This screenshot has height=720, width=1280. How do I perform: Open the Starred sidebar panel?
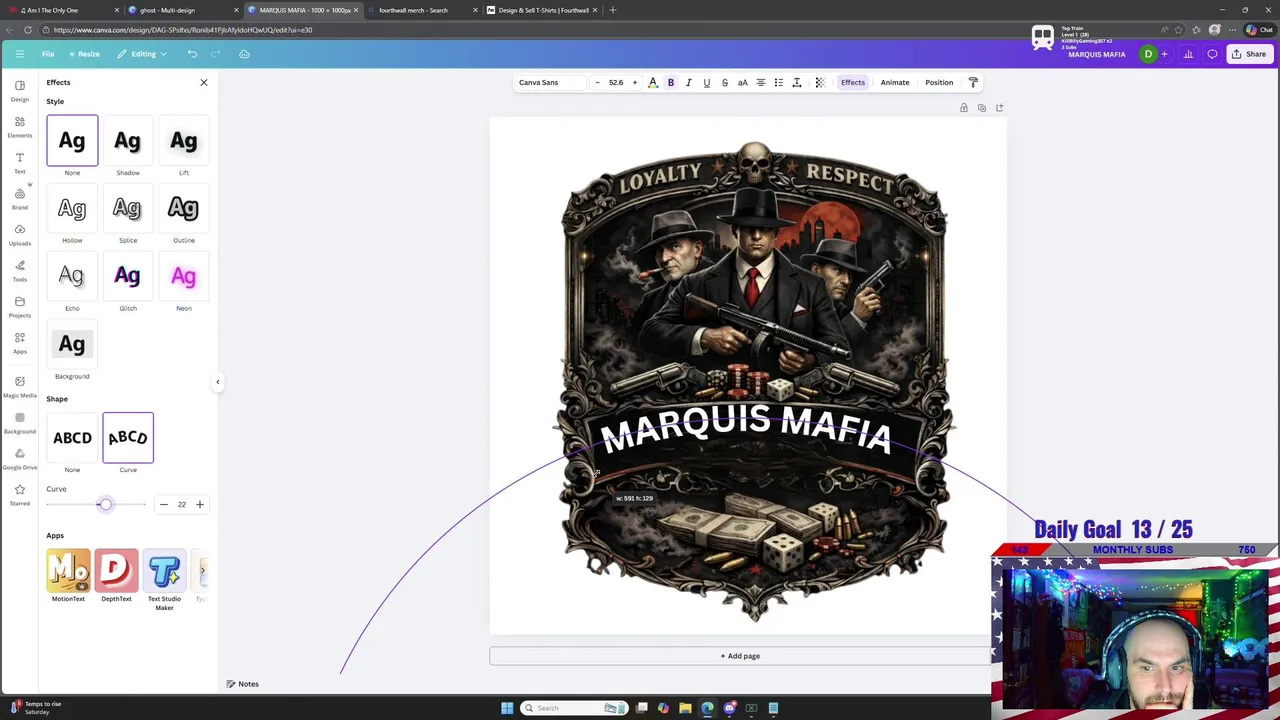click(20, 494)
